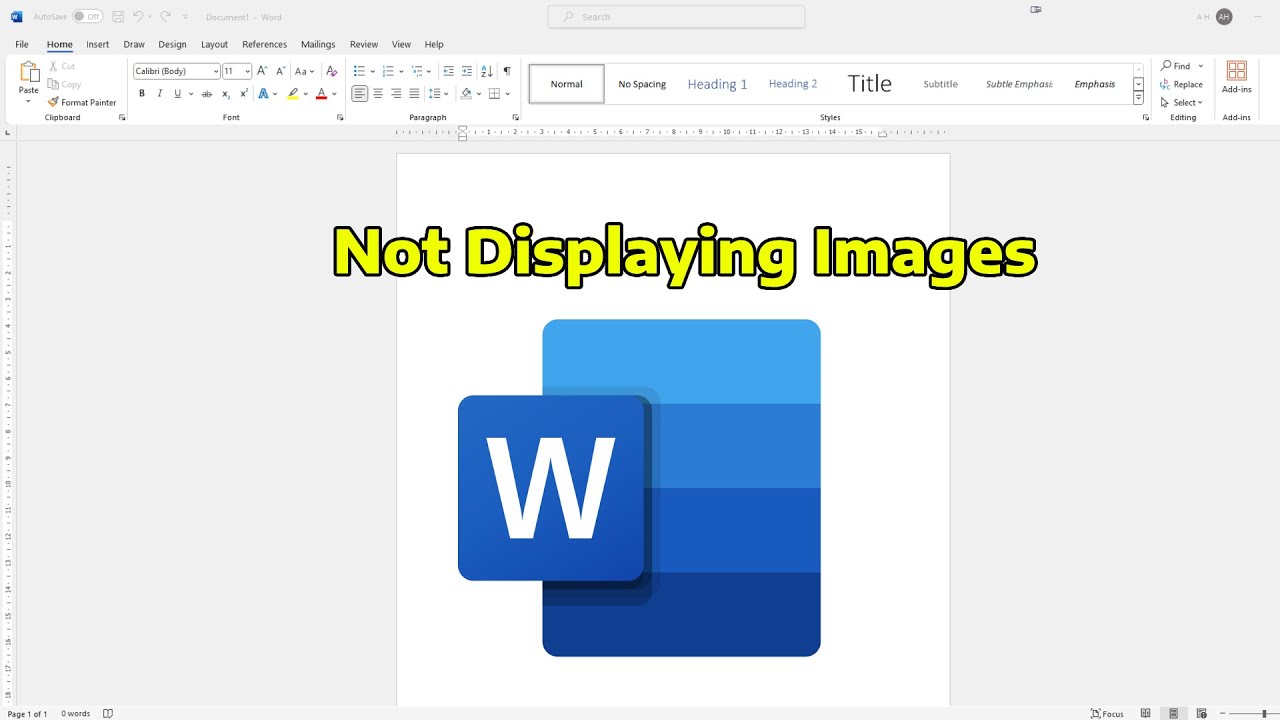Switch to the Insert tab
This screenshot has width=1280, height=720.
[98, 44]
